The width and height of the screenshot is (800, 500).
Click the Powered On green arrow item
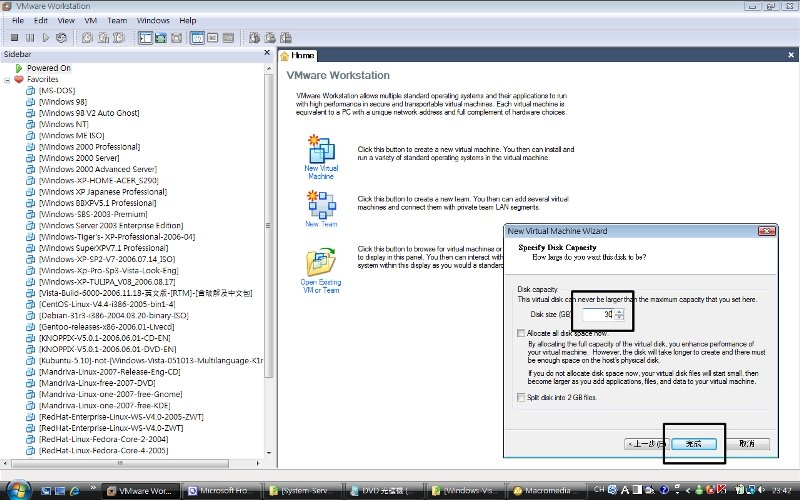(x=19, y=68)
